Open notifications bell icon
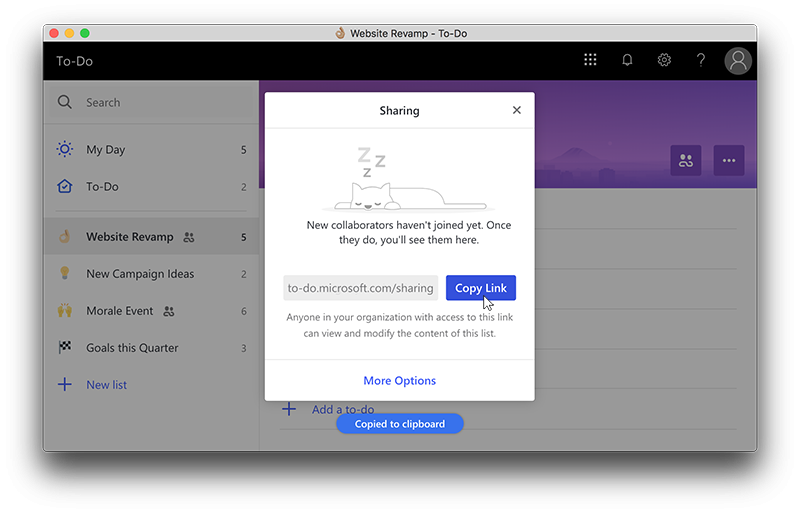 pos(627,60)
